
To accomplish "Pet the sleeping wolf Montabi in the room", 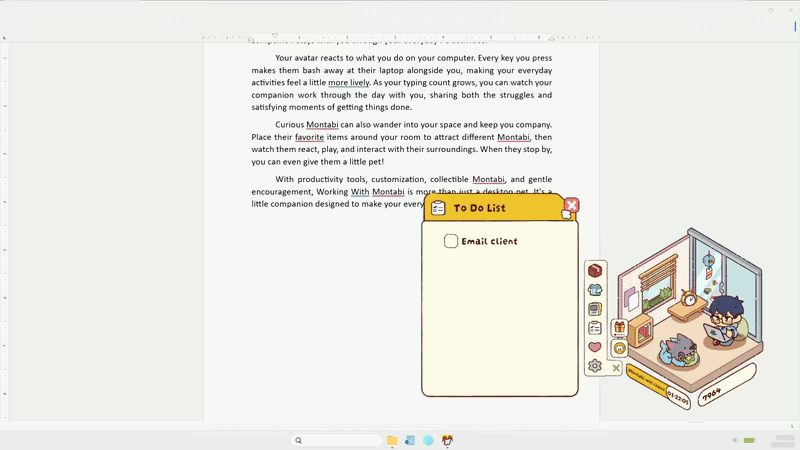I will [678, 351].
